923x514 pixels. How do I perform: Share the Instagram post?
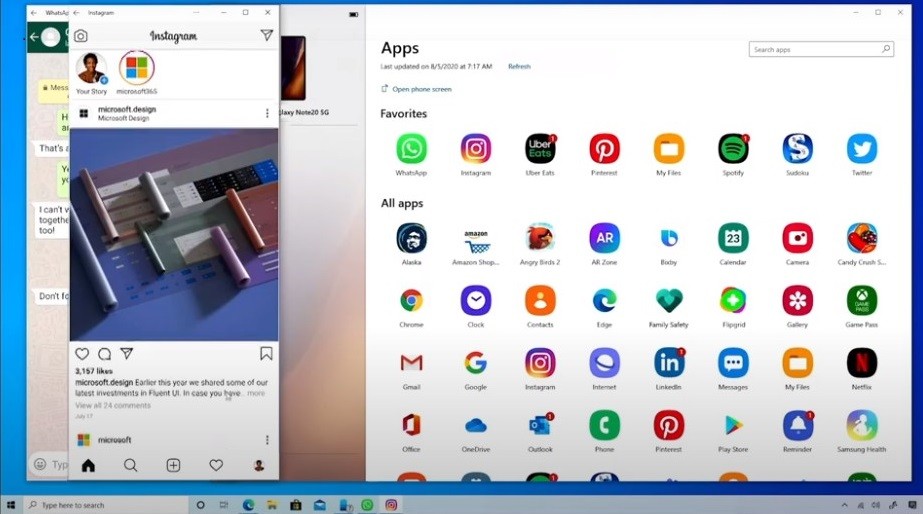point(127,353)
